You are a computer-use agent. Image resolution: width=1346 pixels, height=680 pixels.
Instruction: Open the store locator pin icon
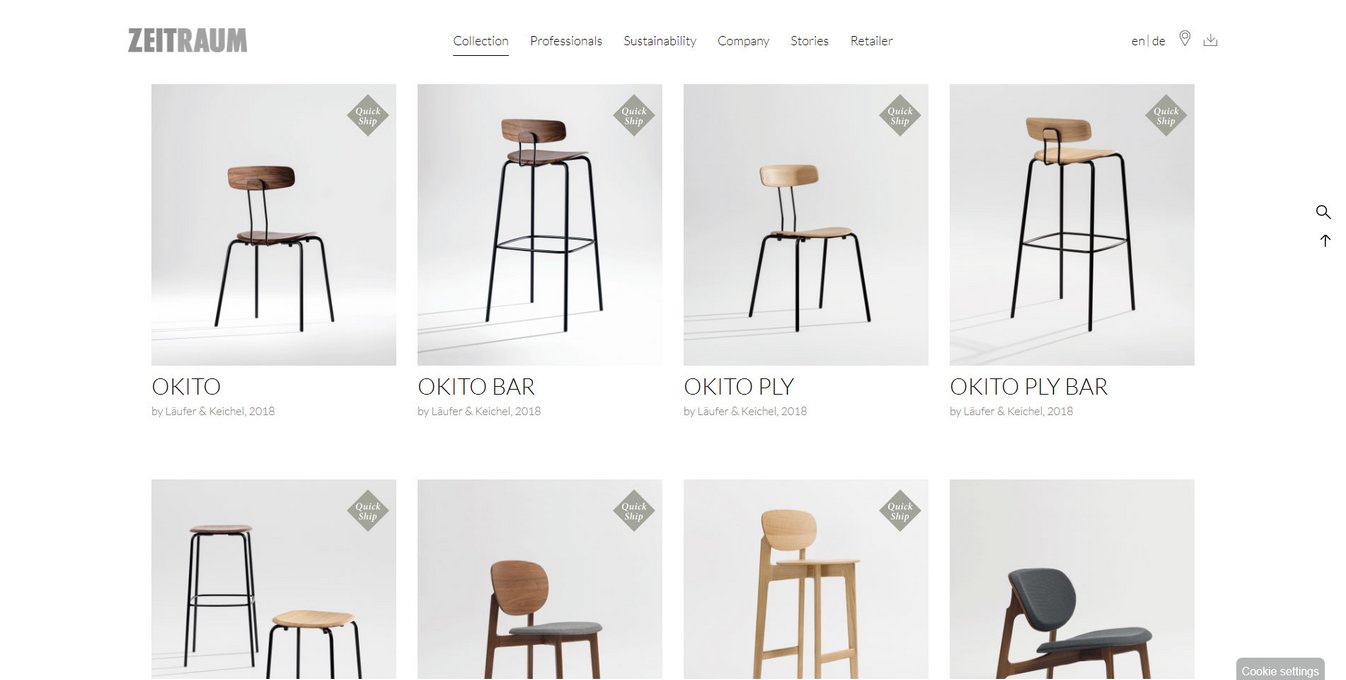coord(1185,39)
